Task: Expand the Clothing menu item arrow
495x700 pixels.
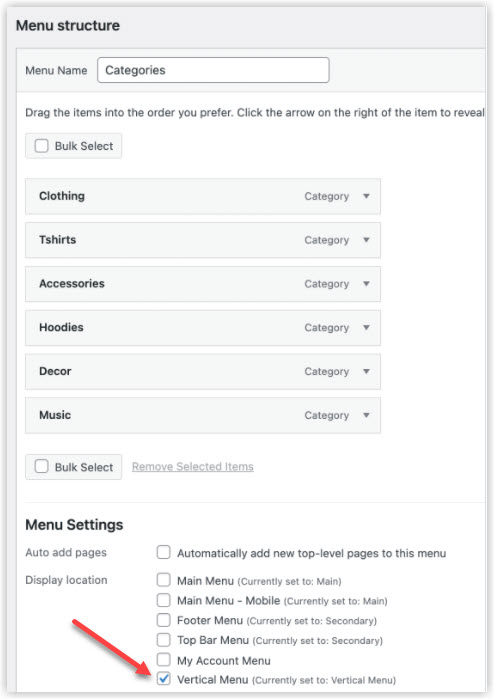Action: 366,196
